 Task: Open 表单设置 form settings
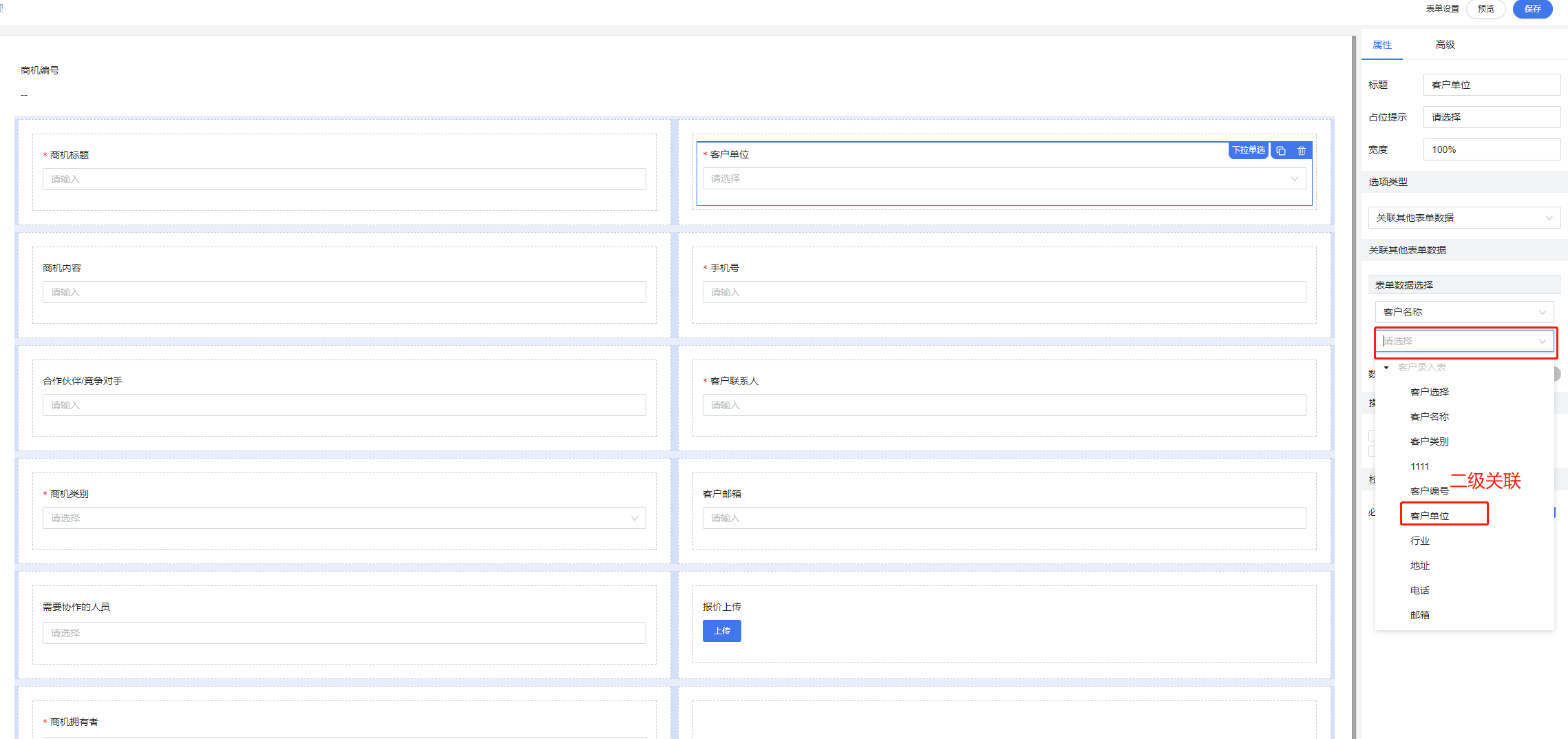(x=1443, y=9)
